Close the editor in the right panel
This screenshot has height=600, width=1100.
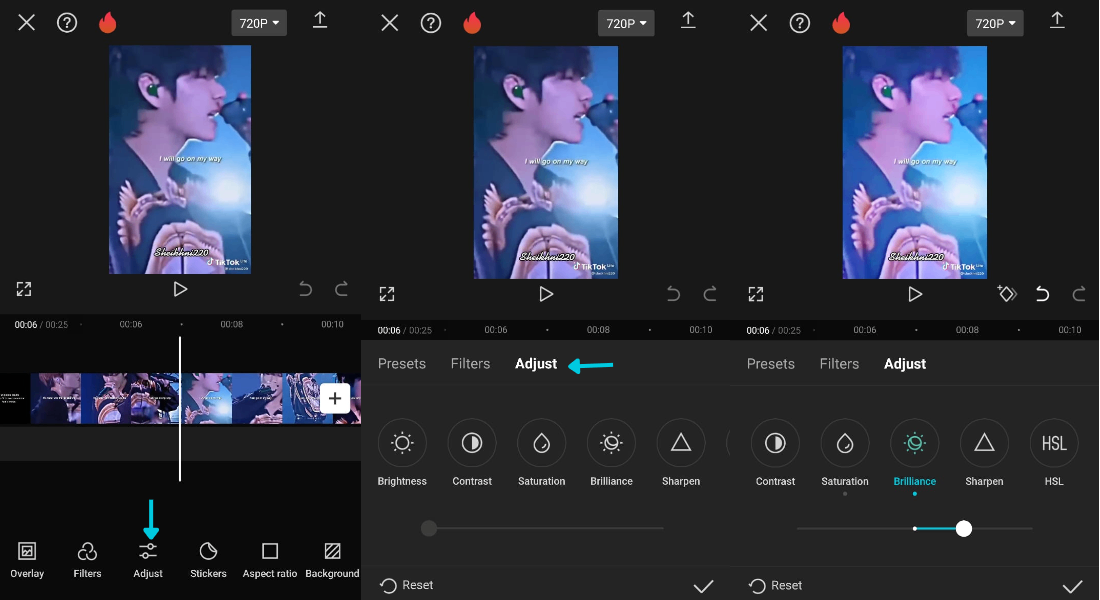click(x=758, y=23)
